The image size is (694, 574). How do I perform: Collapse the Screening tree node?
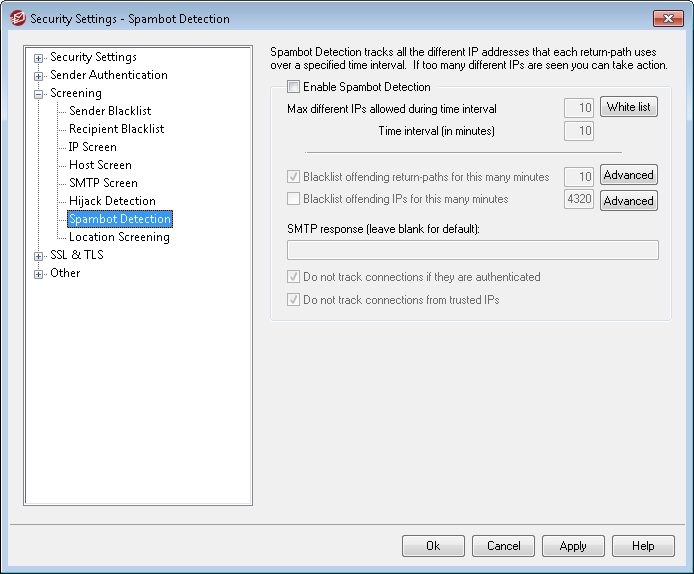click(x=39, y=94)
